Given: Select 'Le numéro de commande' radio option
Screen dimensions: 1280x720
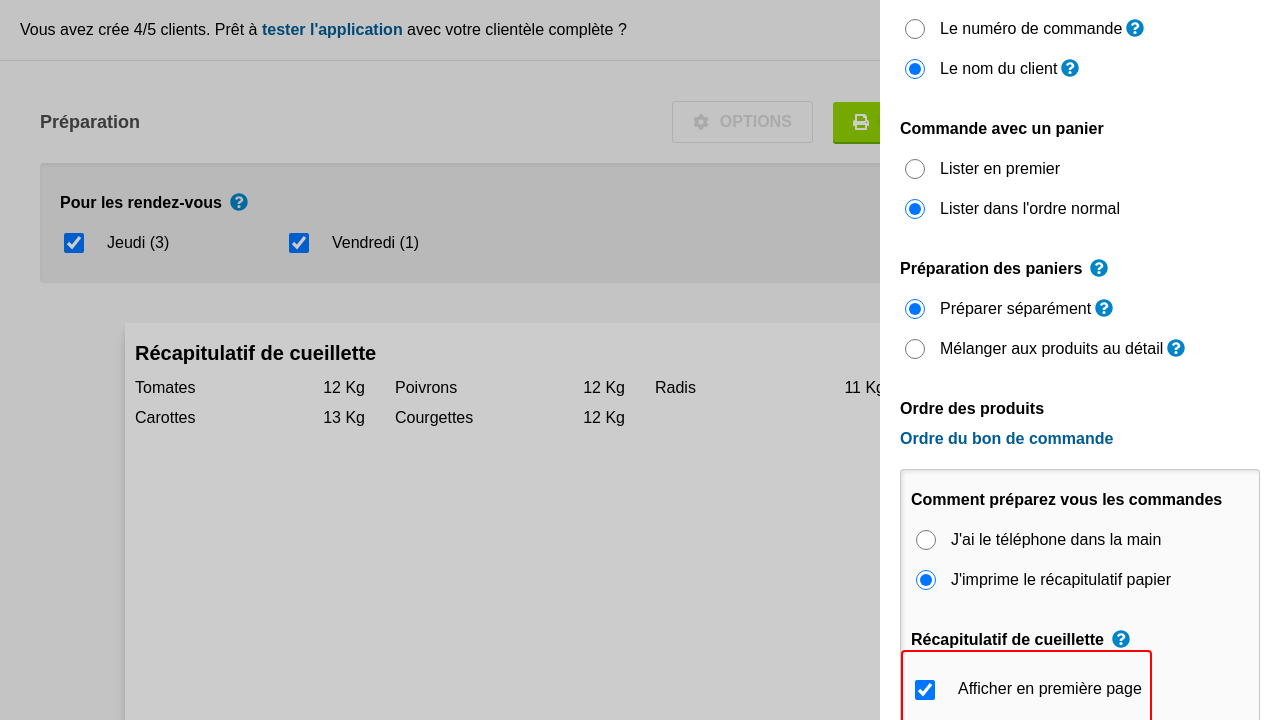Looking at the screenshot, I should pos(915,29).
